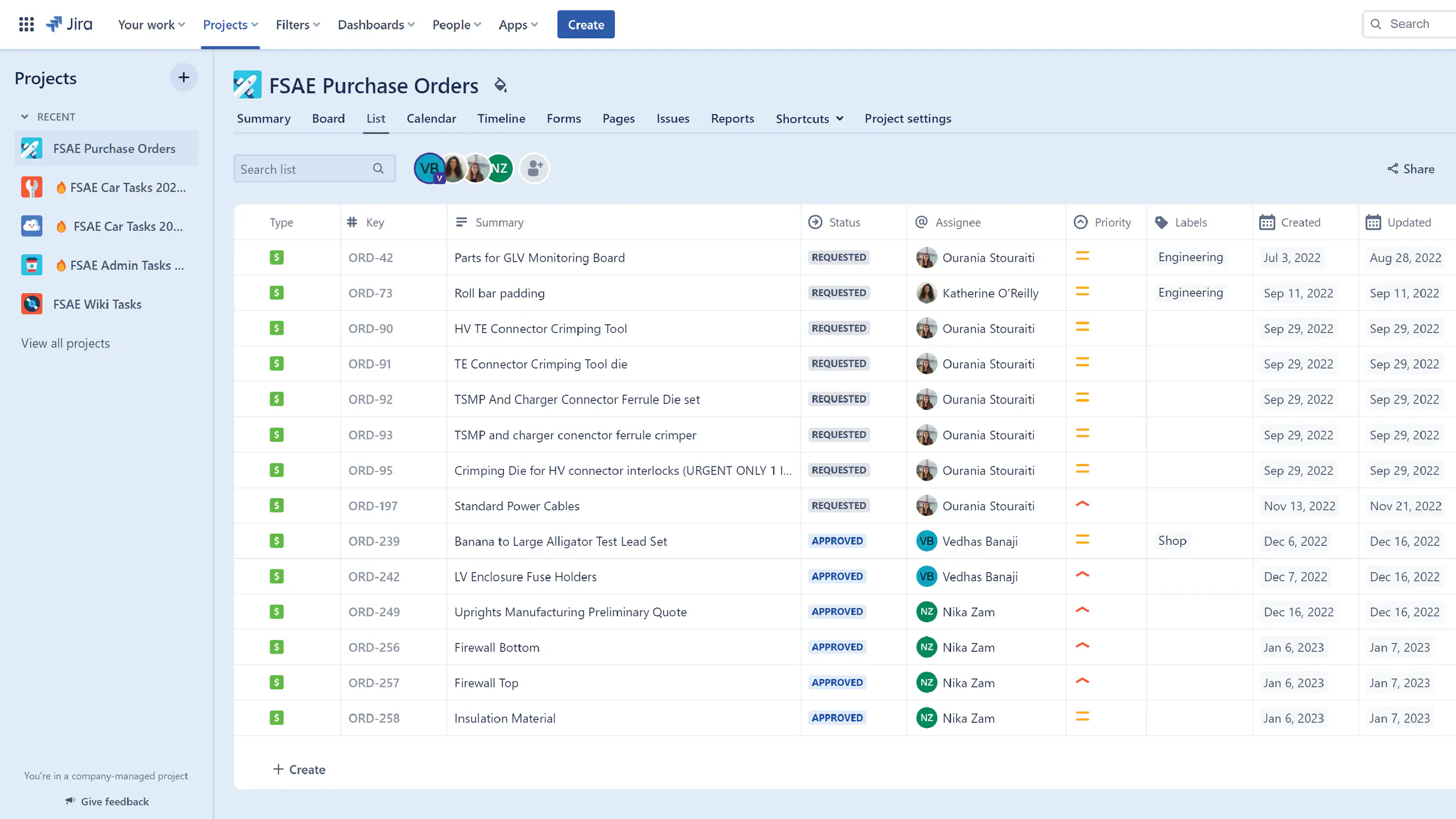Screen dimensions: 1456x819
Task: Click the Key column hash icon
Action: pos(352,222)
